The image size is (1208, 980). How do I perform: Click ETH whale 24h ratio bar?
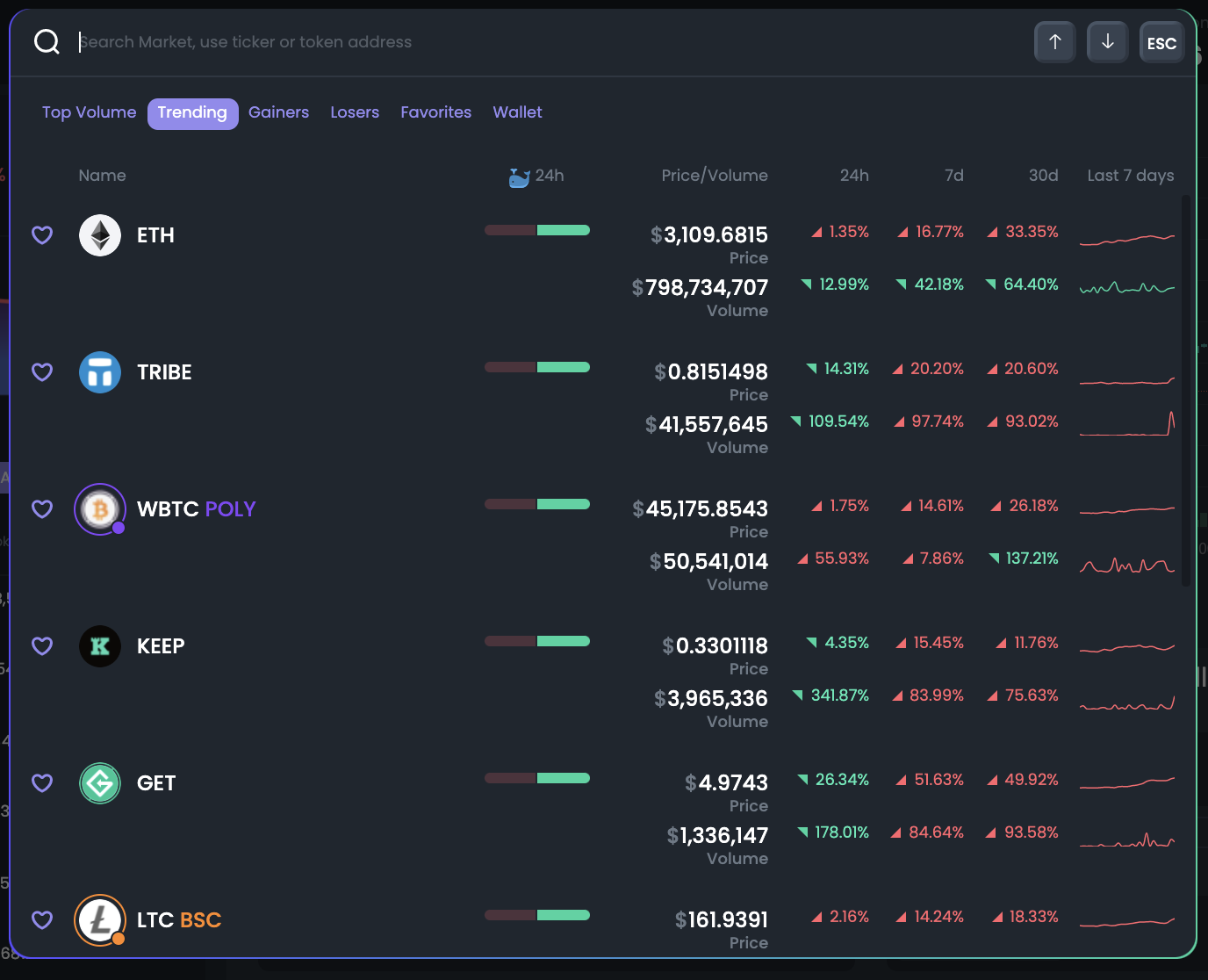[537, 230]
